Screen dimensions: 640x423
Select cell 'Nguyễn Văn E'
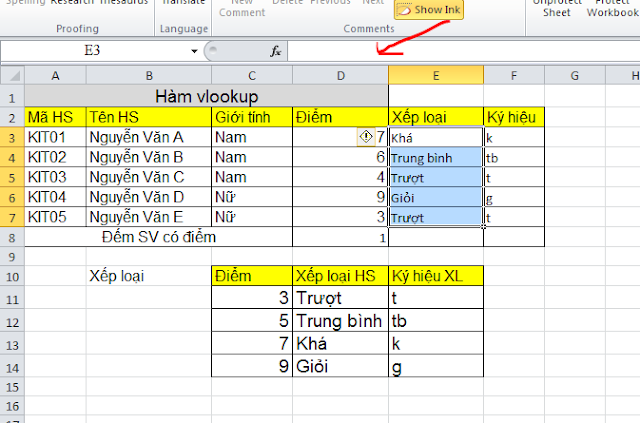tap(149, 217)
